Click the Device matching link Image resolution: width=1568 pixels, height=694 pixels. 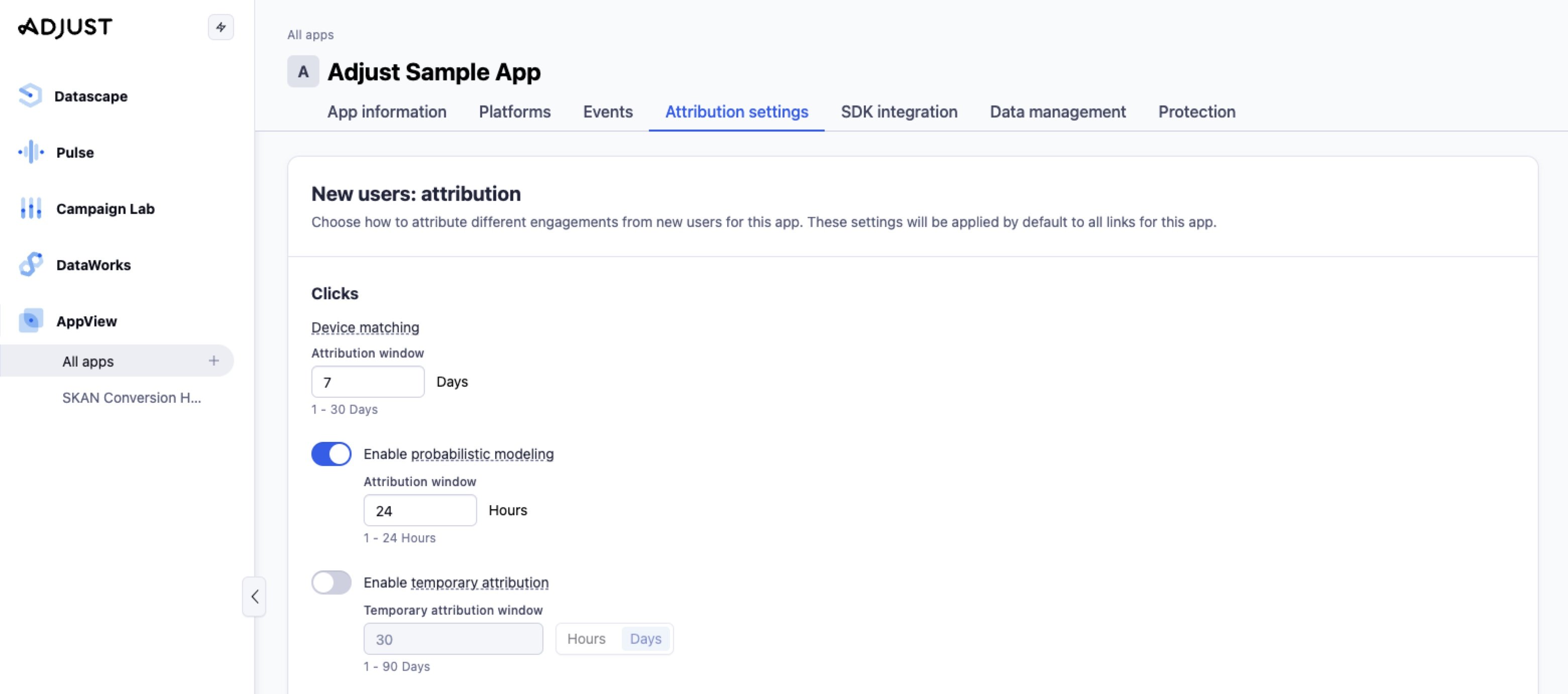pos(365,327)
